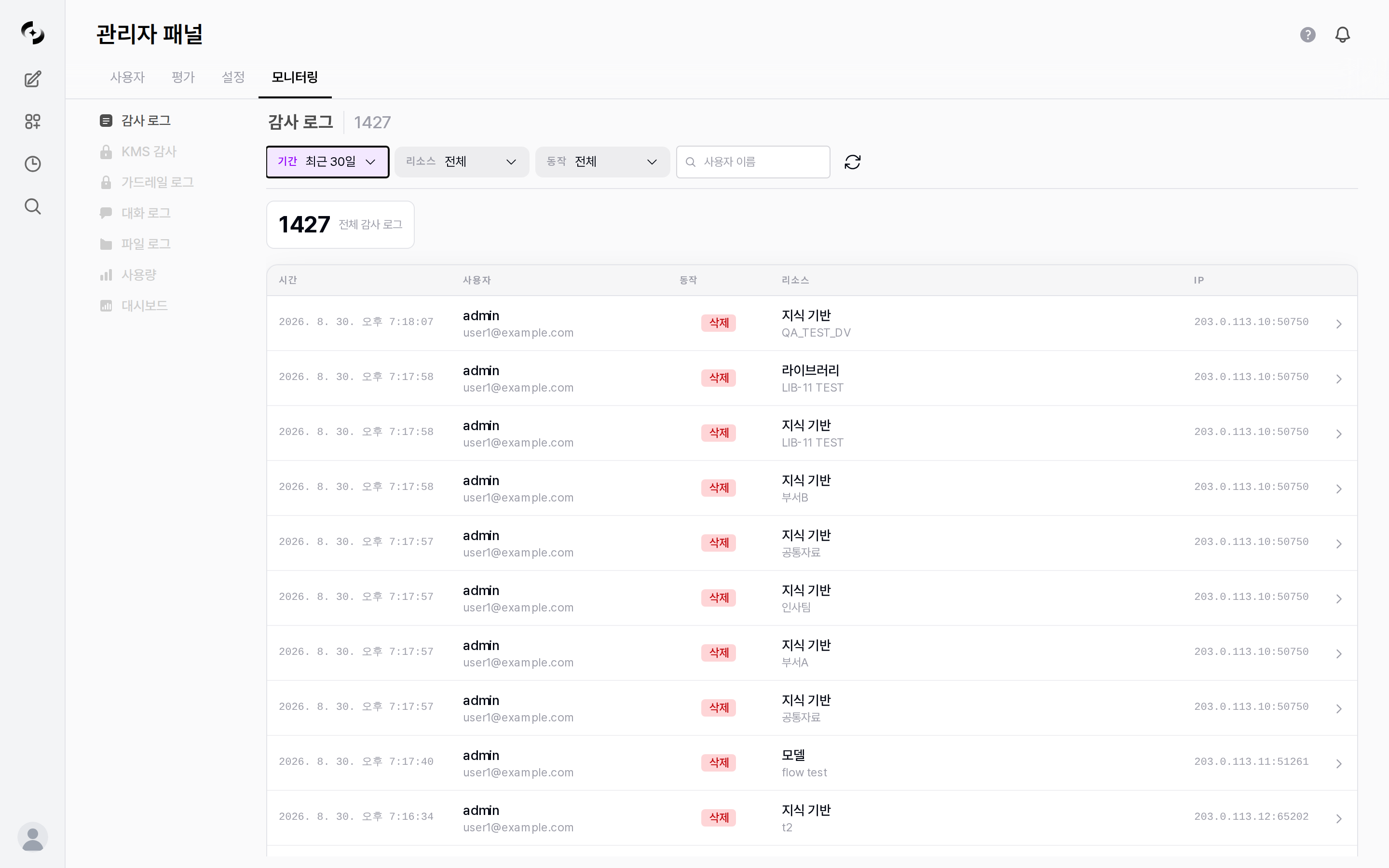Screen dimensions: 1389x868
Task: Open 대화 로그 in side menu
Action: tap(146, 213)
